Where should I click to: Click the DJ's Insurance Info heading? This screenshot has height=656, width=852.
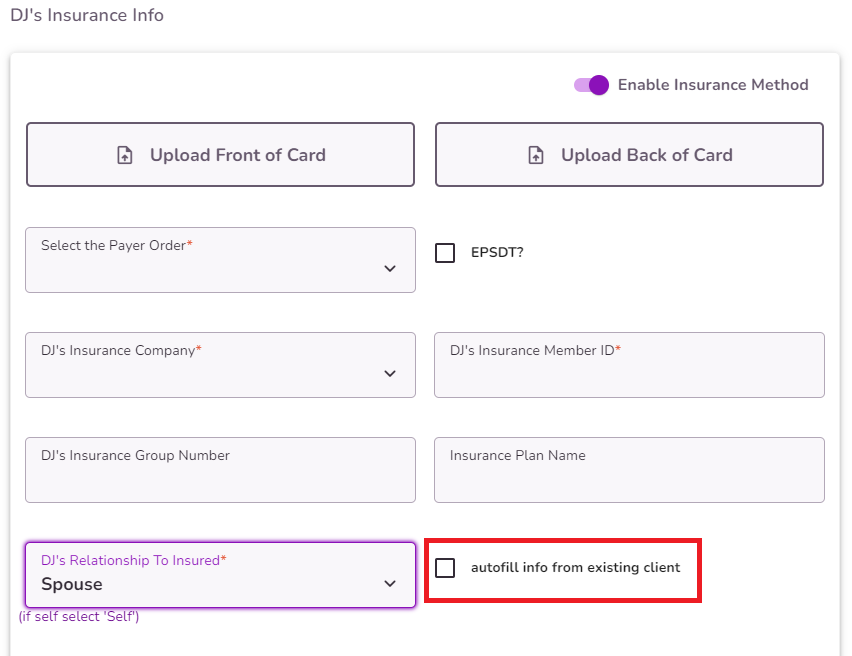tap(87, 15)
